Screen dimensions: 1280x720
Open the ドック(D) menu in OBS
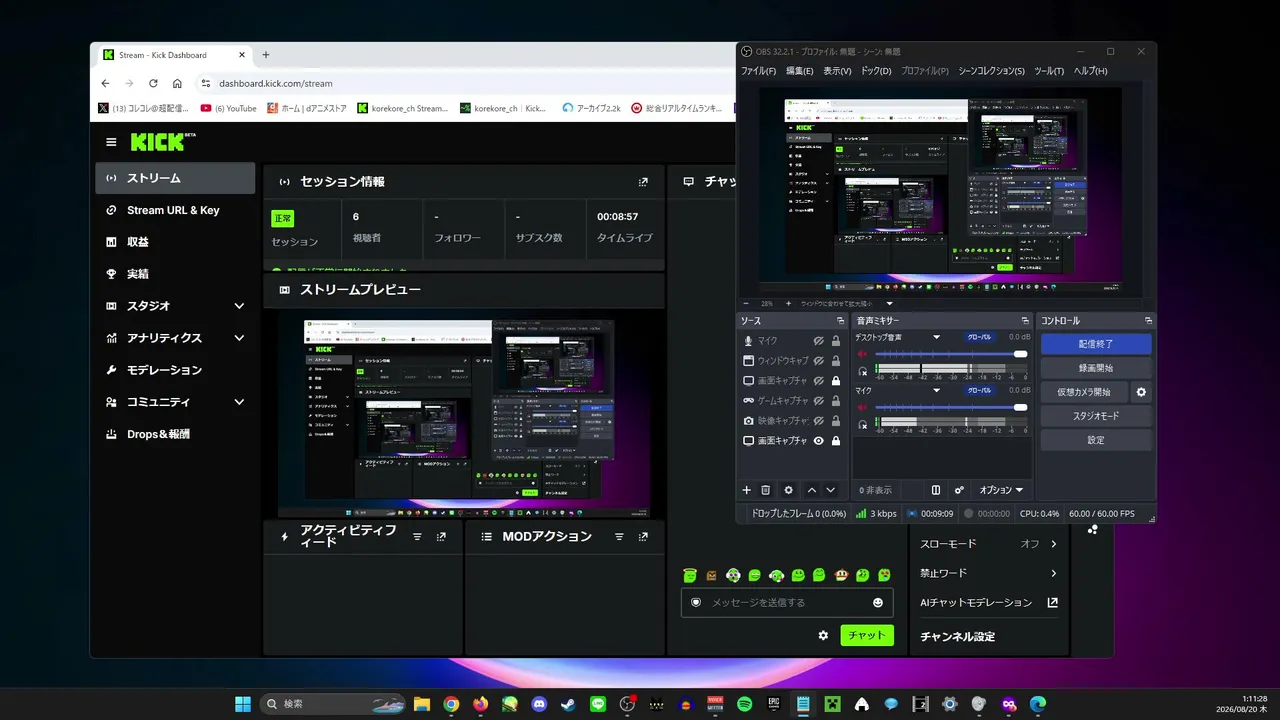click(x=876, y=71)
